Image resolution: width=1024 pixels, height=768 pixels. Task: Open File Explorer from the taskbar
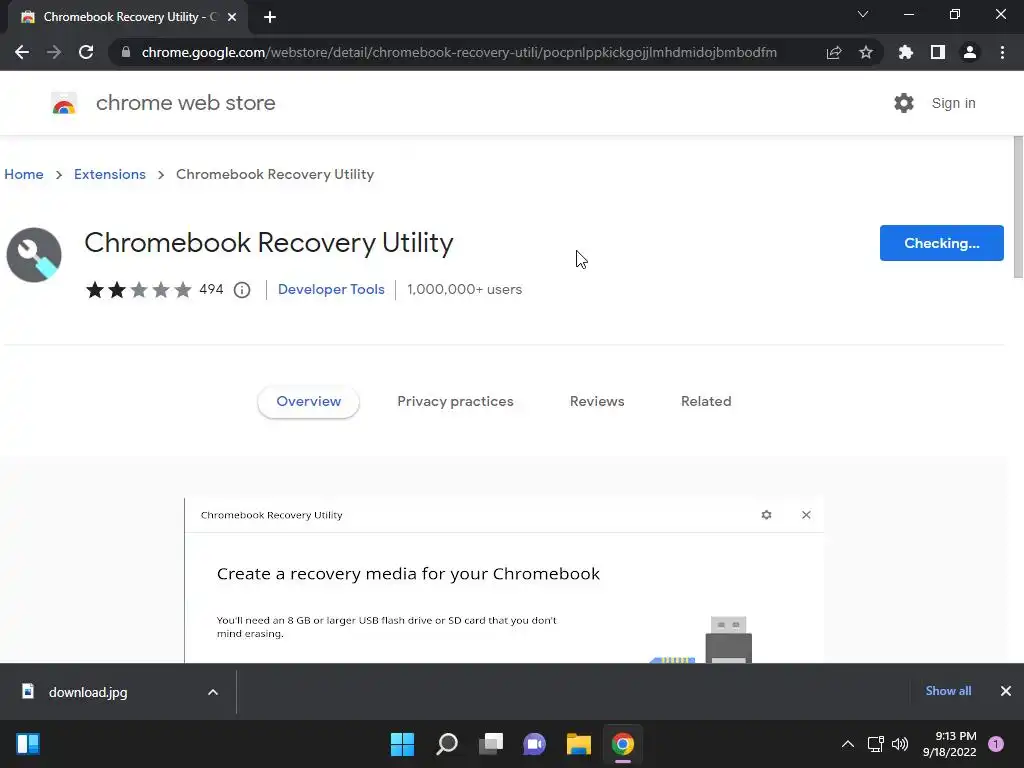point(579,744)
